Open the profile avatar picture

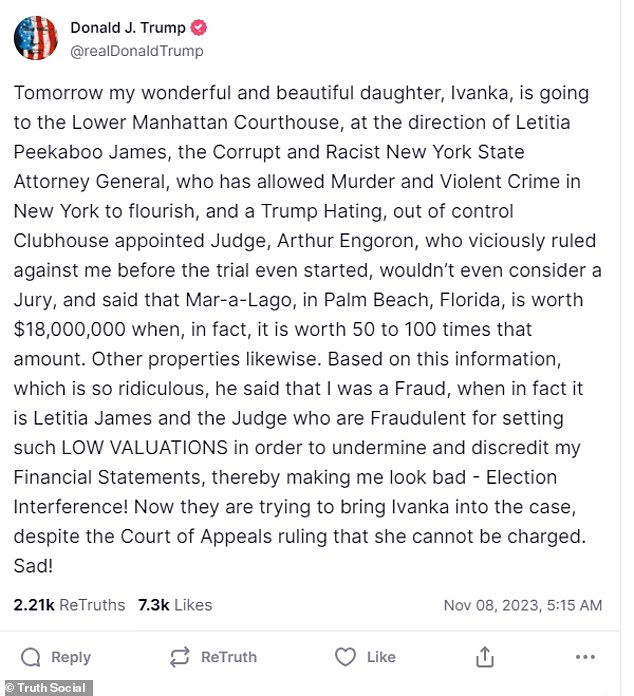[35, 38]
